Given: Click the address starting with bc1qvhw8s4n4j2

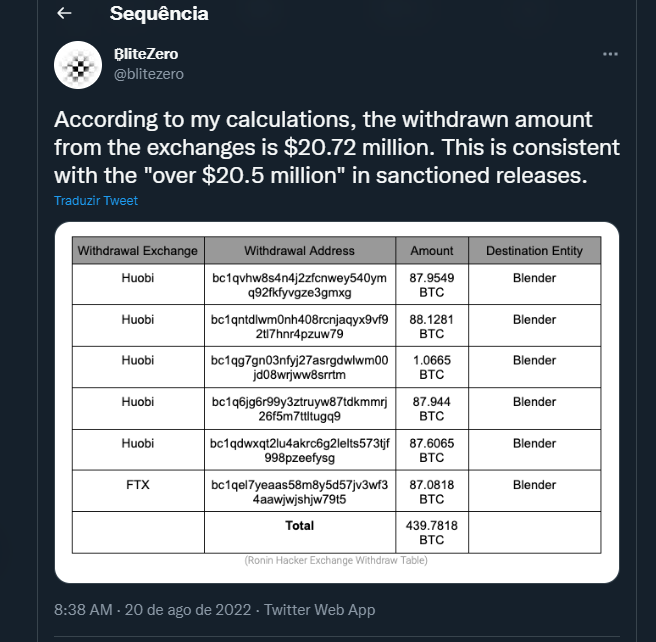Looking at the screenshot, I should 299,285.
